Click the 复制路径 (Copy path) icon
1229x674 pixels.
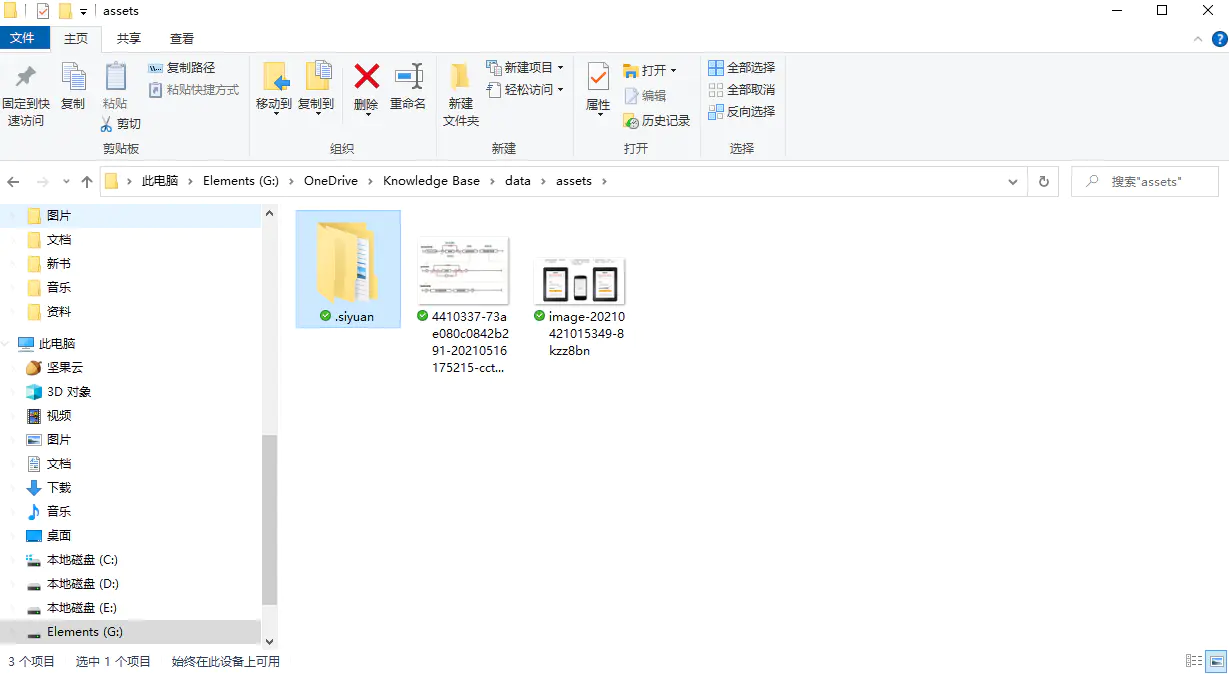[x=155, y=67]
